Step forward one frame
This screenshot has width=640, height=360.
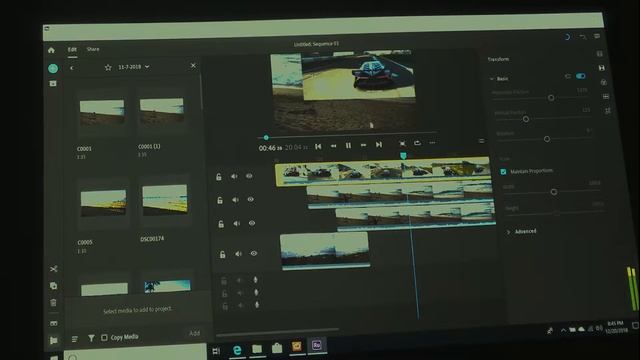pos(363,145)
